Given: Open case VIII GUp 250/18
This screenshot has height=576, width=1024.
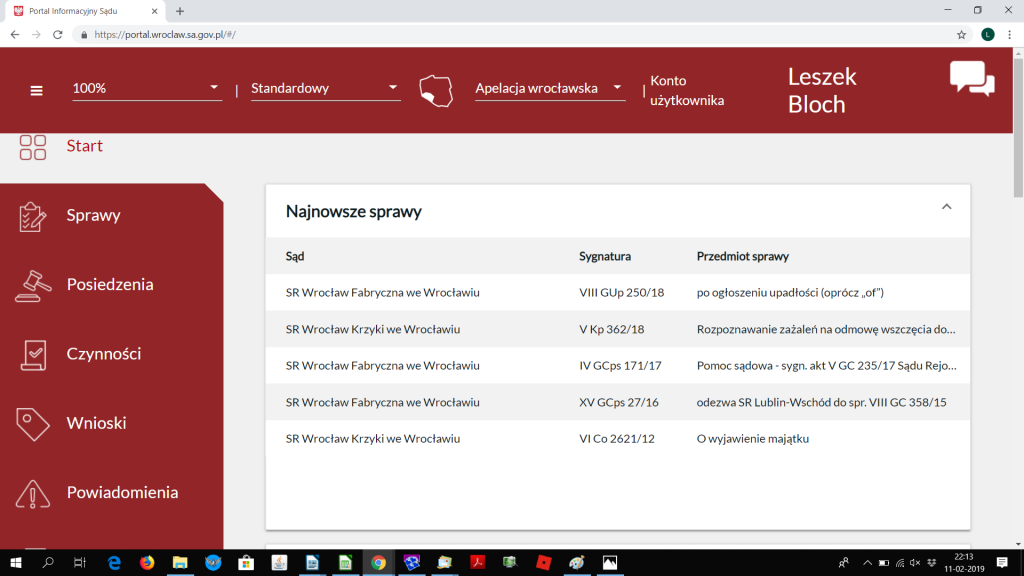Looking at the screenshot, I should (x=618, y=292).
